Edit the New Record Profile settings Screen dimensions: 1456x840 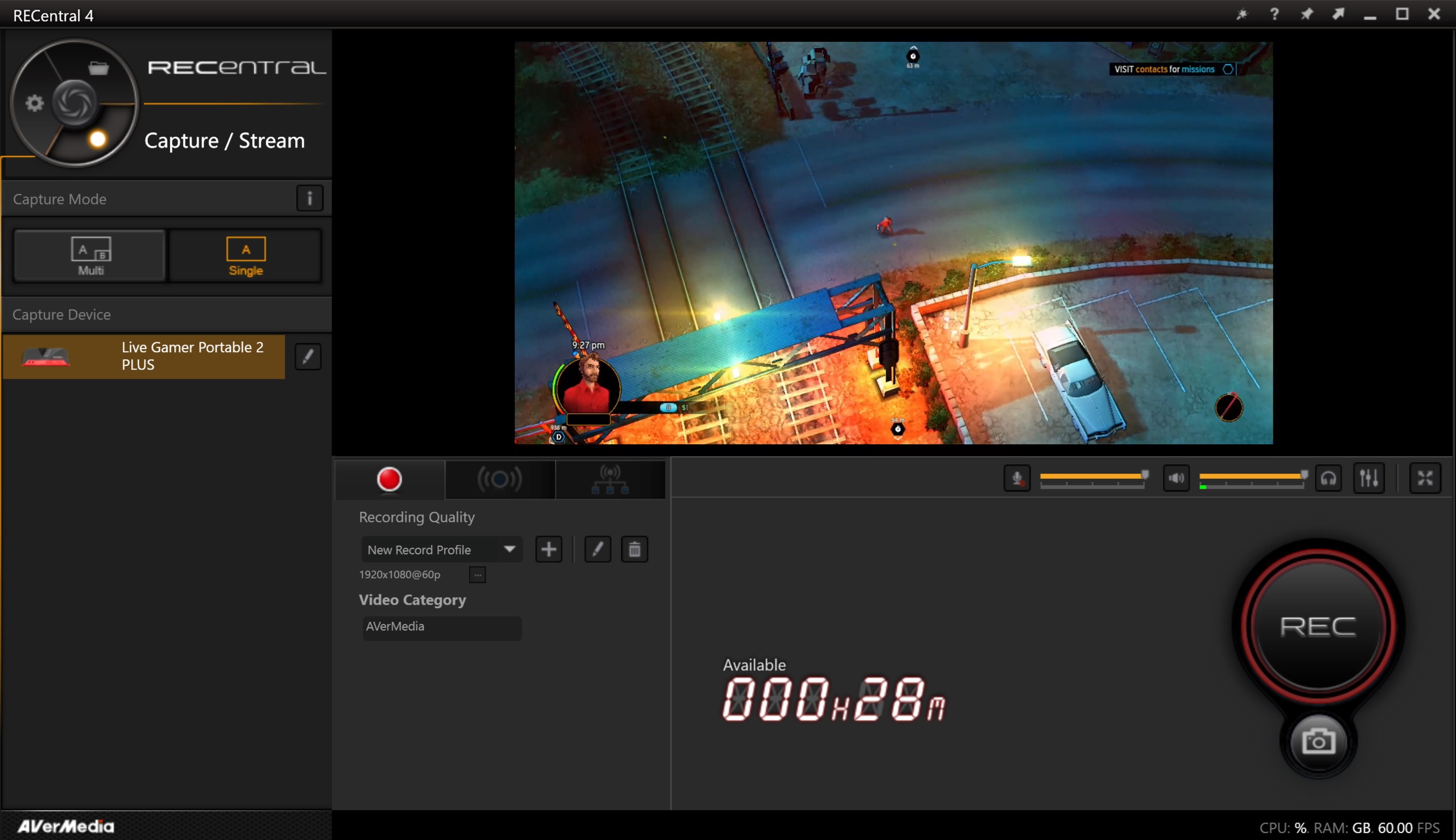(598, 549)
